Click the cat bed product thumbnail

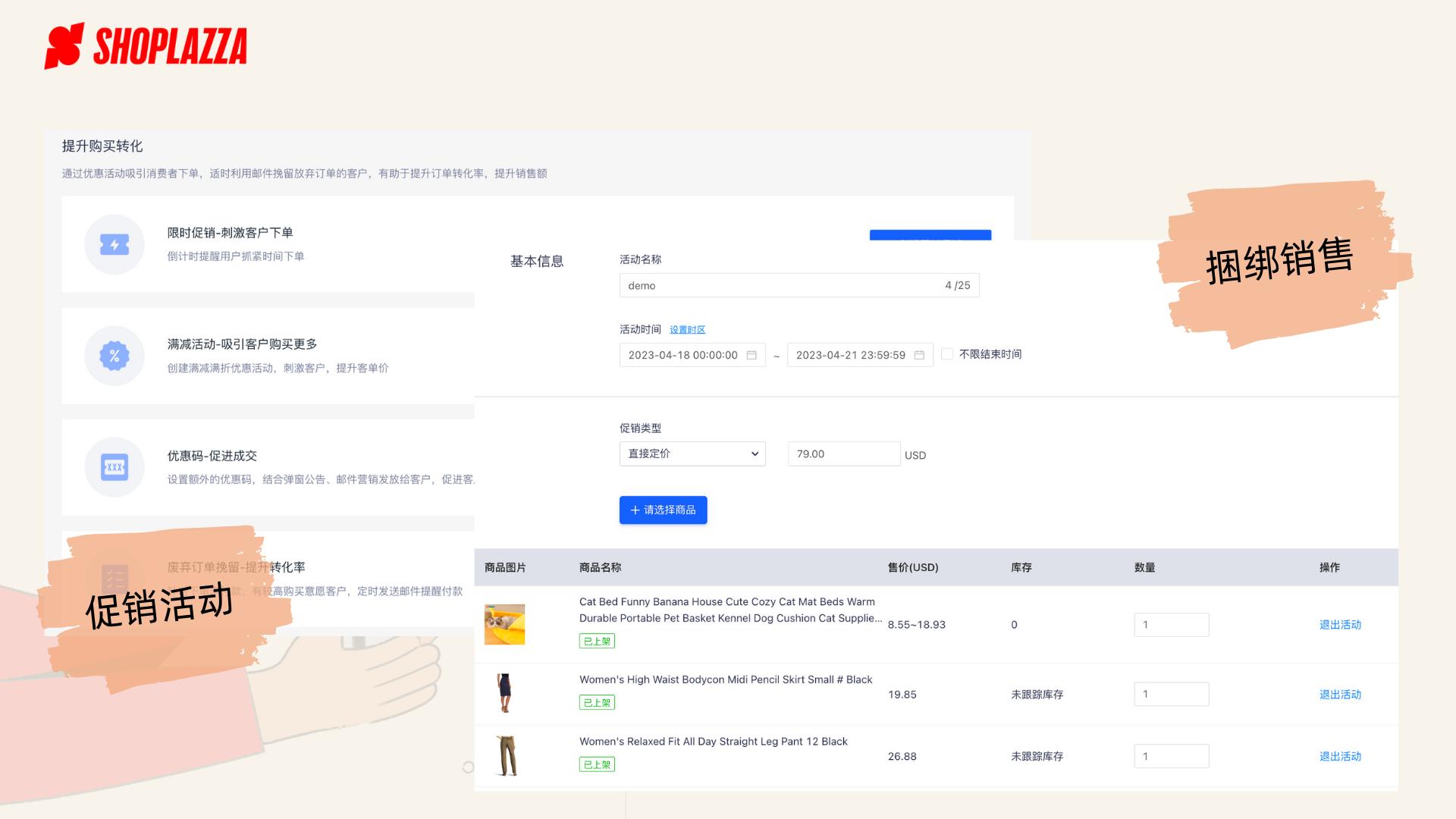pyautogui.click(x=506, y=625)
